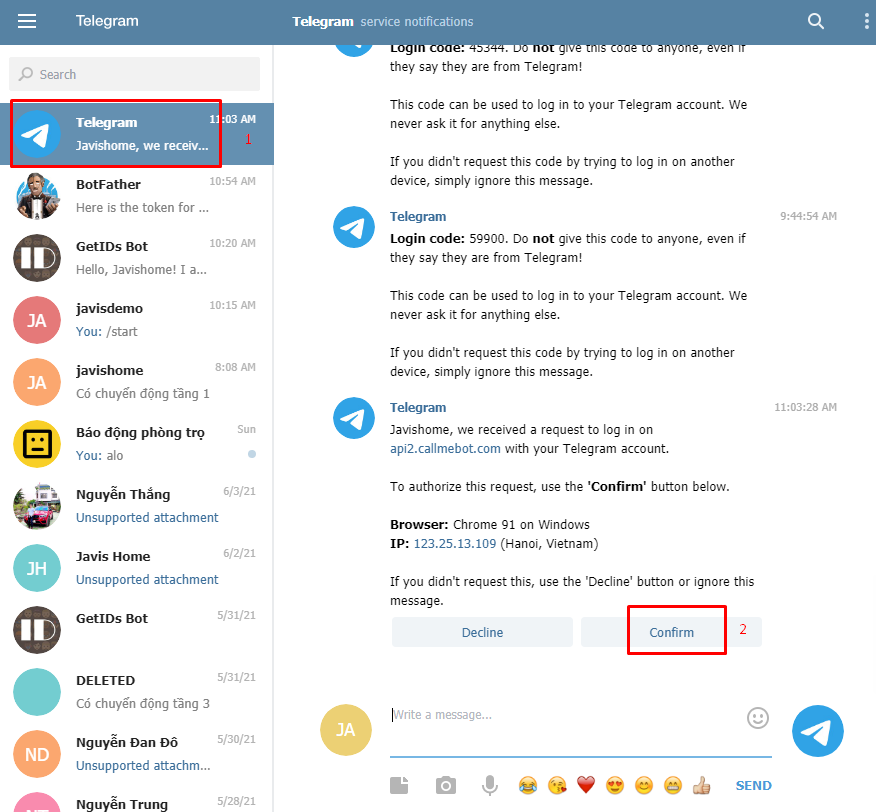Open the hamburger main menu
Viewport: 876px width, 812px height.
click(x=27, y=21)
